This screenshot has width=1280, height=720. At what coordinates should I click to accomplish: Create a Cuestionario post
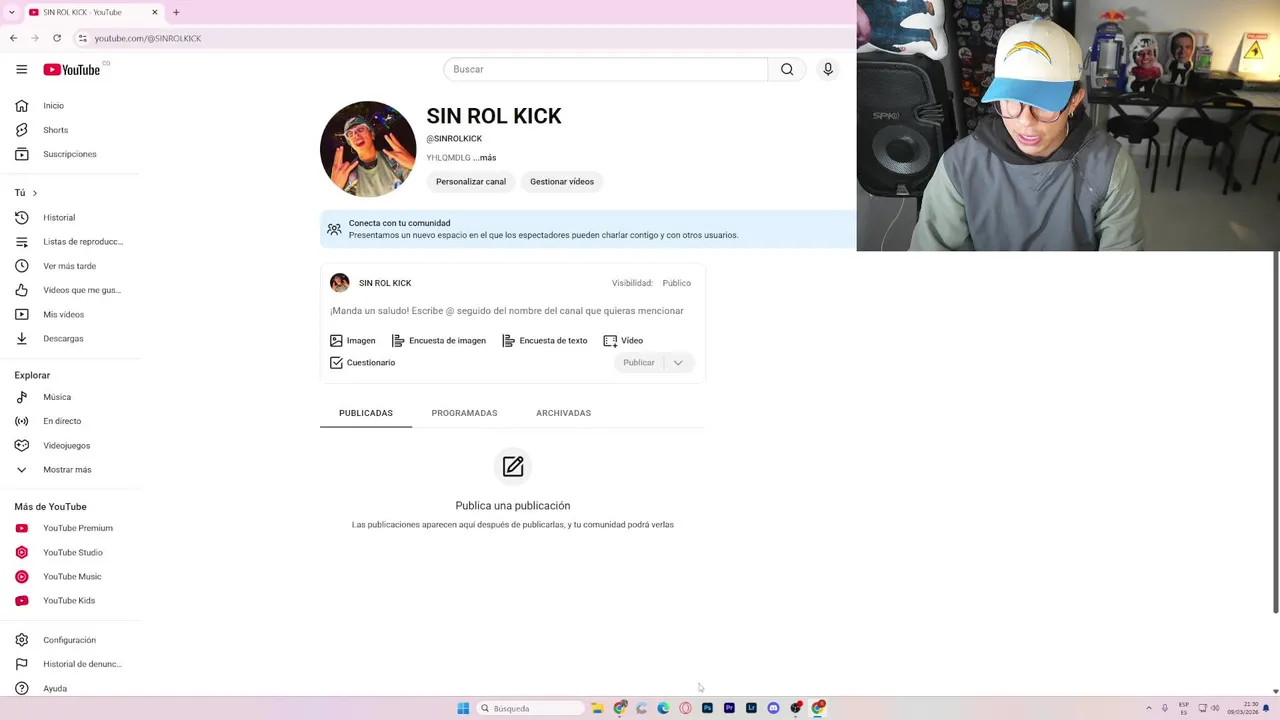tap(362, 362)
